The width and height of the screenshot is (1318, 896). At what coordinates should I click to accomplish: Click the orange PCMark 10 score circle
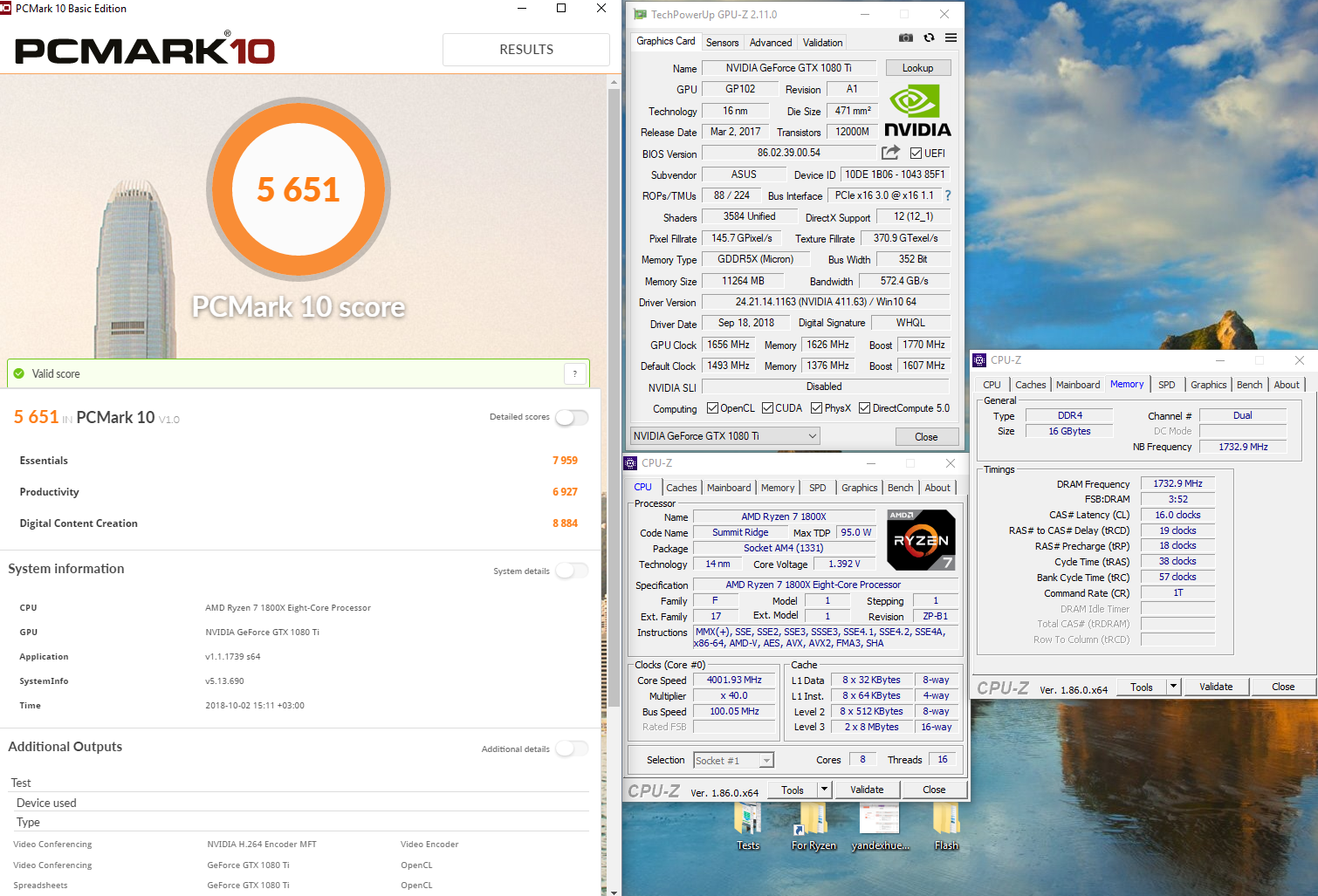pos(299,189)
